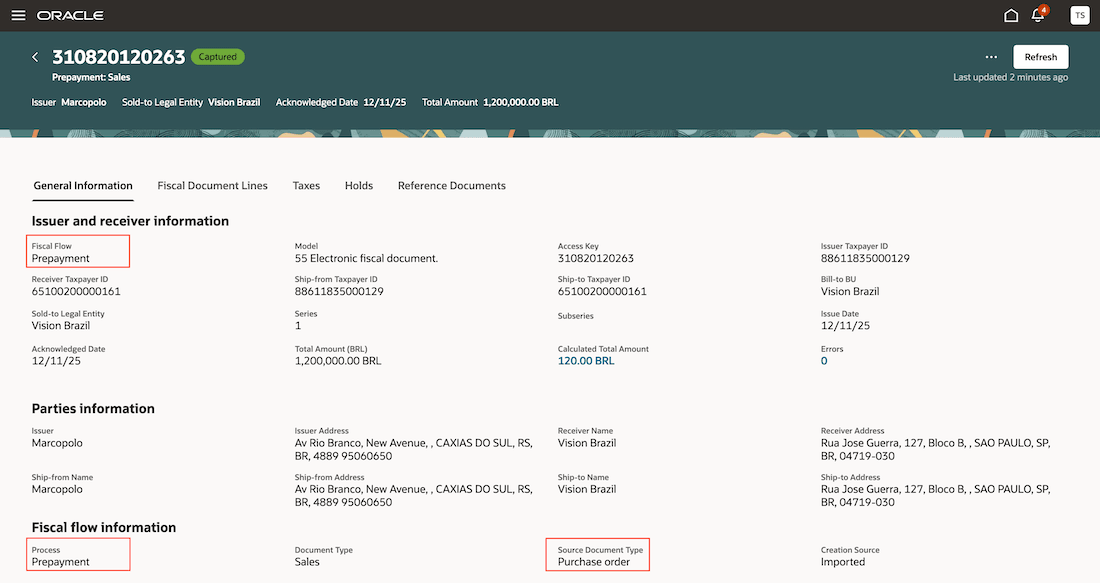Image resolution: width=1100 pixels, height=583 pixels.
Task: Select the highlighted Fiscal Flow Prepayment field
Action: (x=78, y=251)
